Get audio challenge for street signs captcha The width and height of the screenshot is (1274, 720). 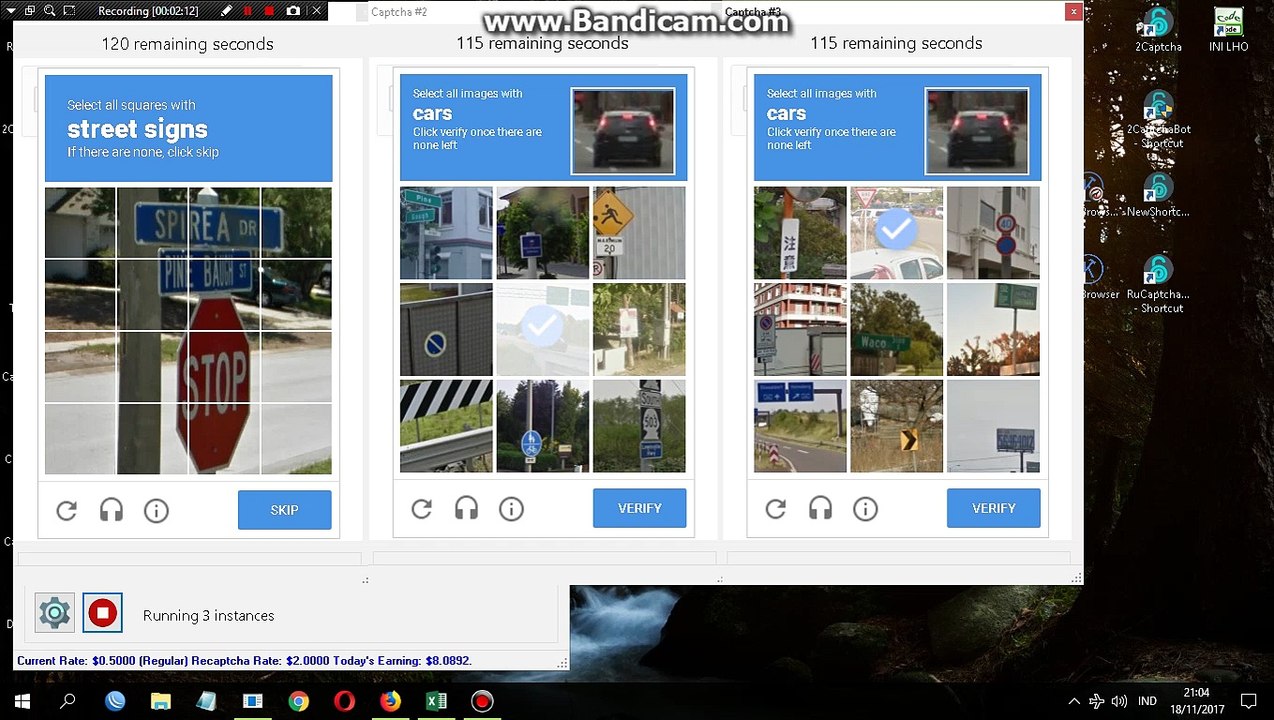111,511
